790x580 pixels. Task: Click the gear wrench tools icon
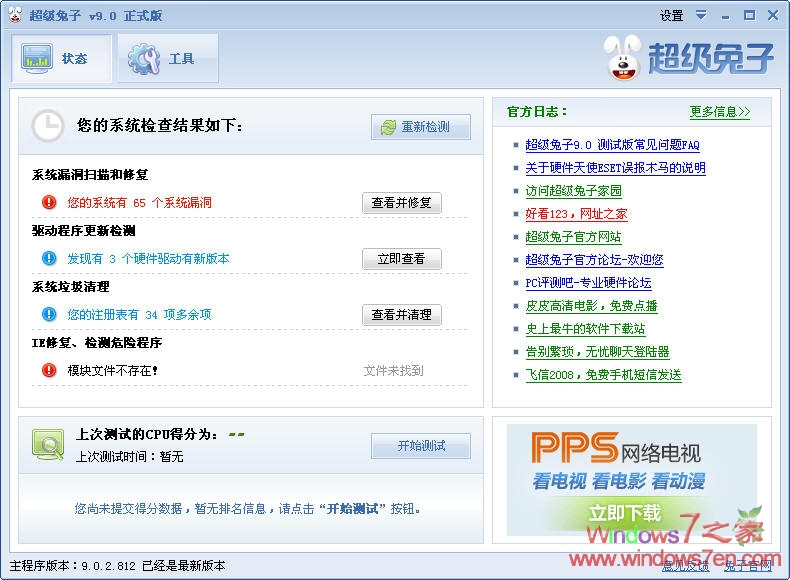144,59
